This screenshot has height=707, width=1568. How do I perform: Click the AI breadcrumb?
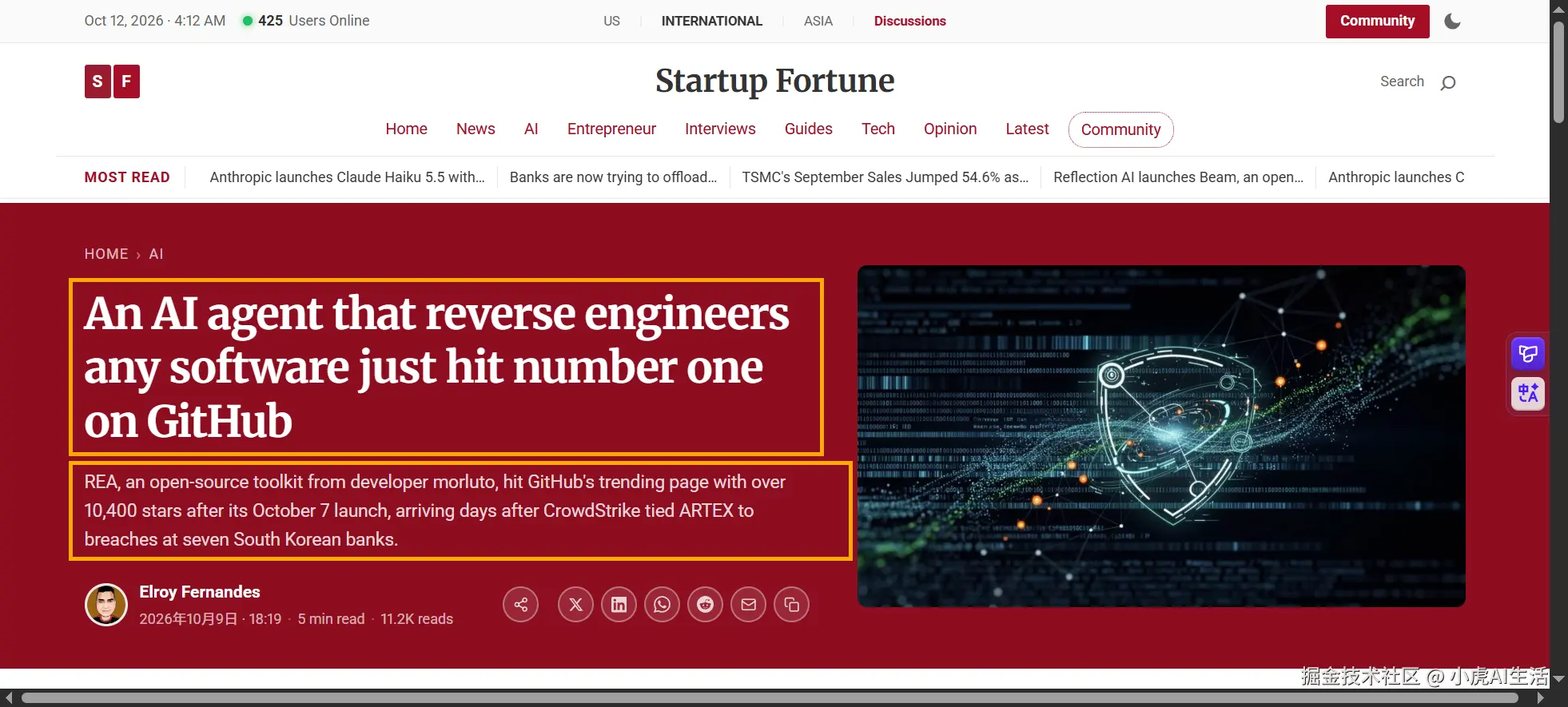pyautogui.click(x=156, y=254)
